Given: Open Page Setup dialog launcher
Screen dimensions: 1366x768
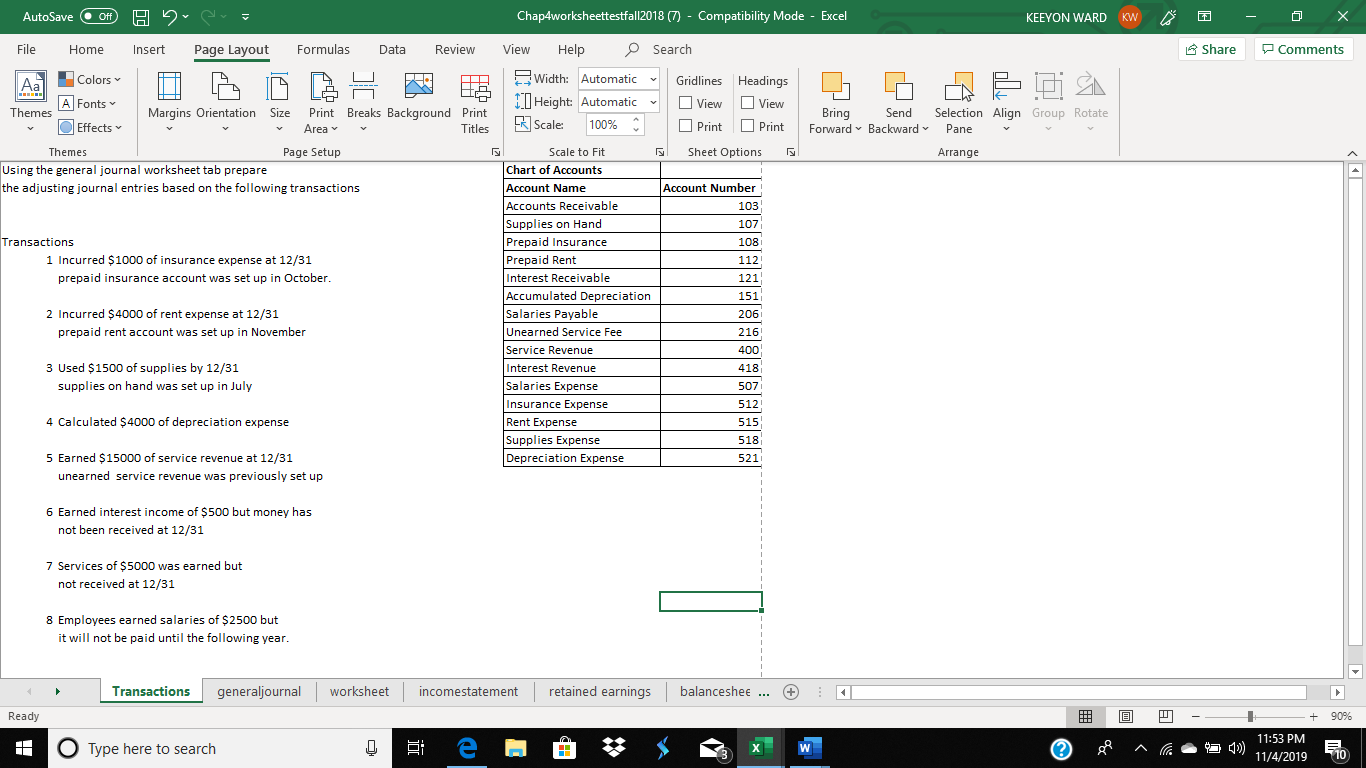Looking at the screenshot, I should click(x=496, y=152).
